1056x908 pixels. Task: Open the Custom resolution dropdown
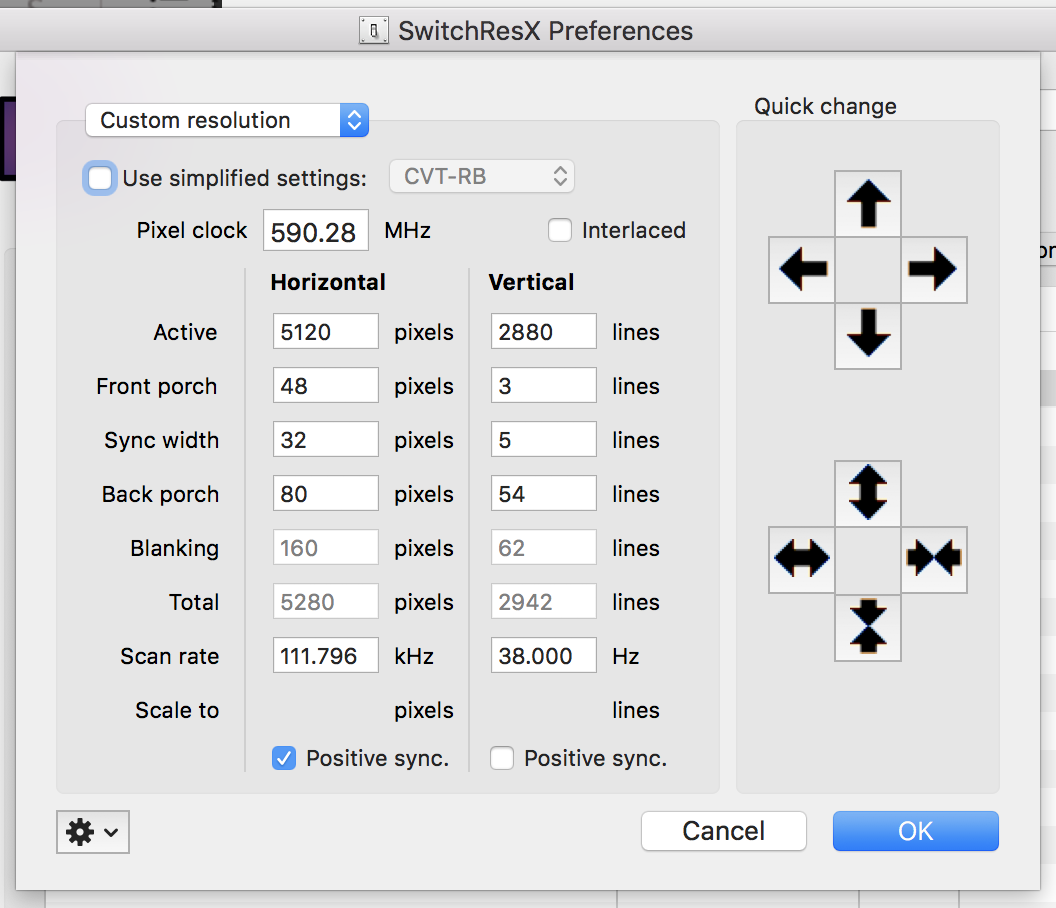pyautogui.click(x=227, y=120)
